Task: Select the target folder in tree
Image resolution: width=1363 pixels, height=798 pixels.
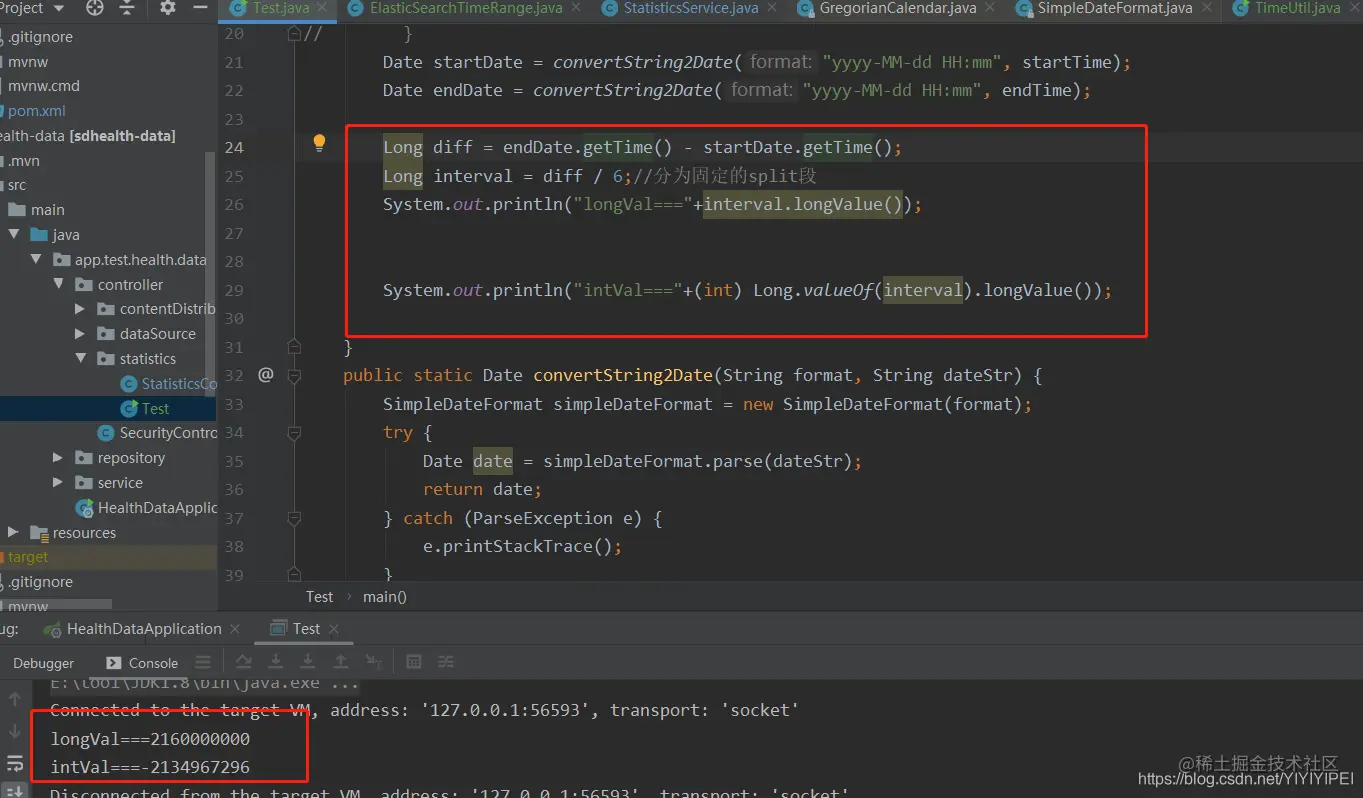Action: point(108,557)
